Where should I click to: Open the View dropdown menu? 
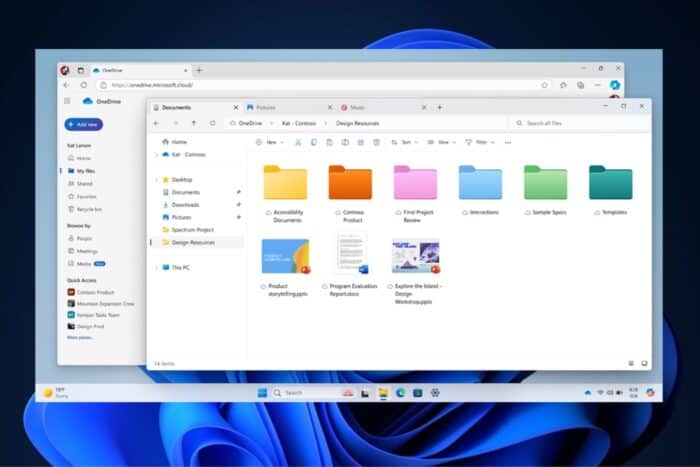click(x=442, y=142)
